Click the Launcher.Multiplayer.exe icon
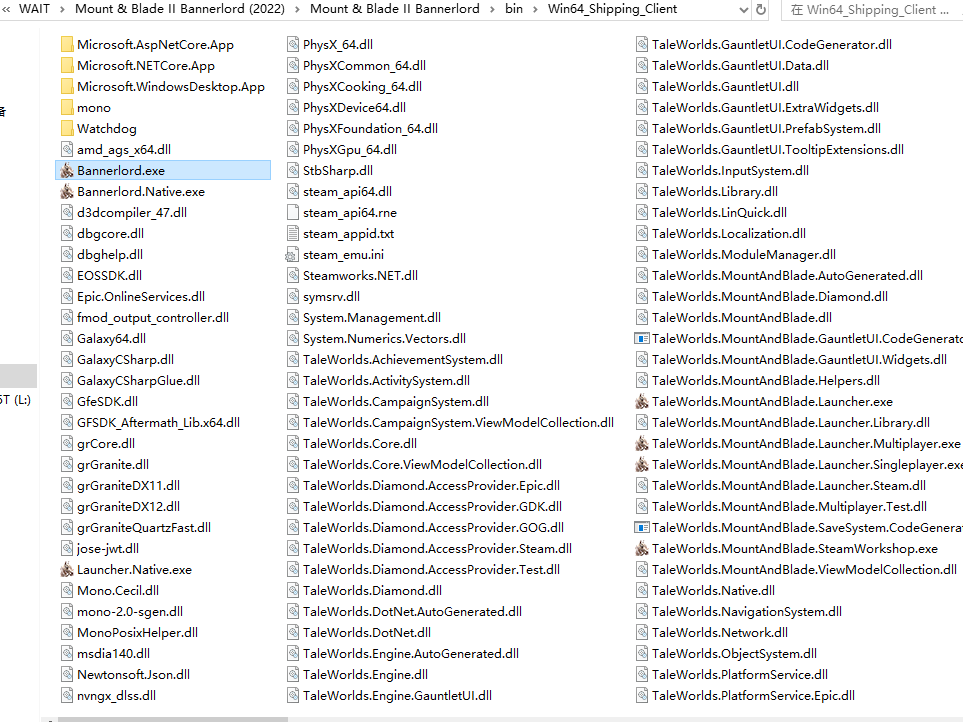 tap(642, 443)
